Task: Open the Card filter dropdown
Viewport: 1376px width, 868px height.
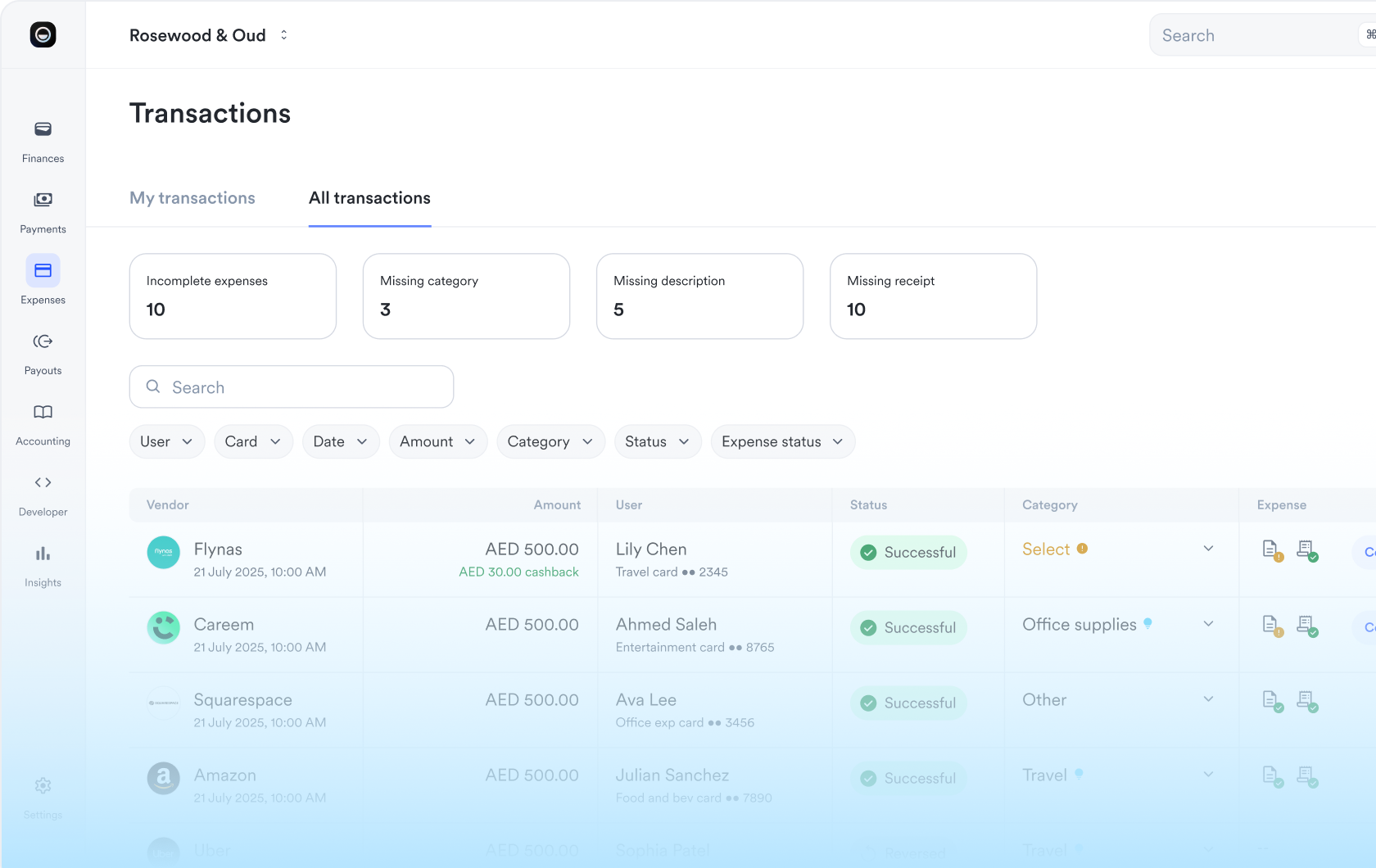Action: pos(253,441)
